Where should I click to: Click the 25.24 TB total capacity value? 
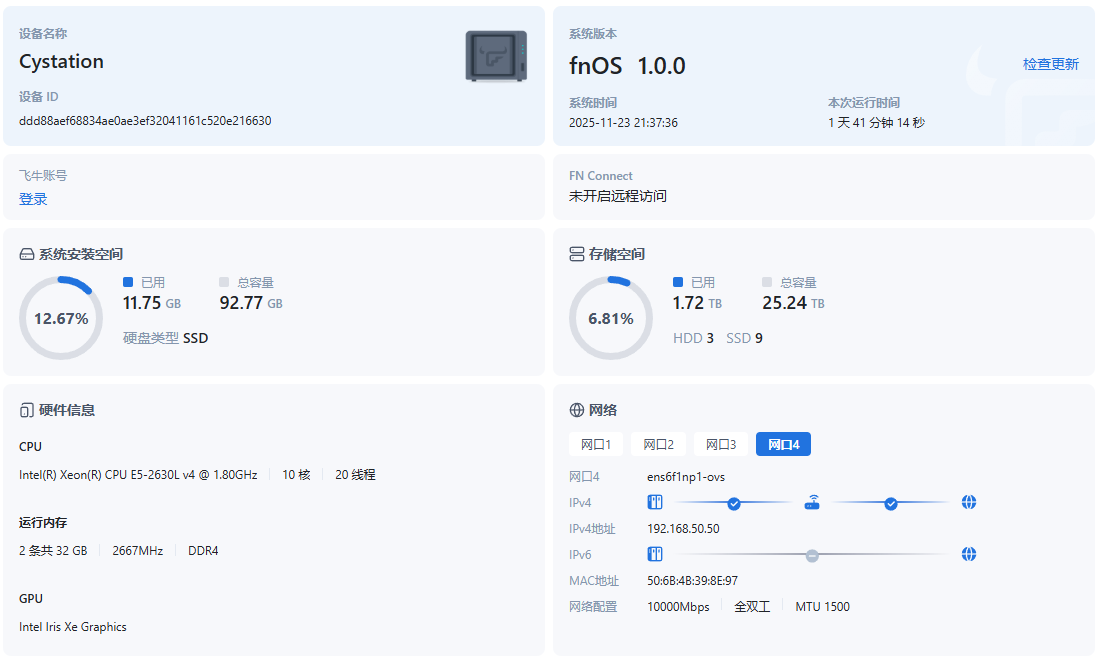tap(793, 304)
